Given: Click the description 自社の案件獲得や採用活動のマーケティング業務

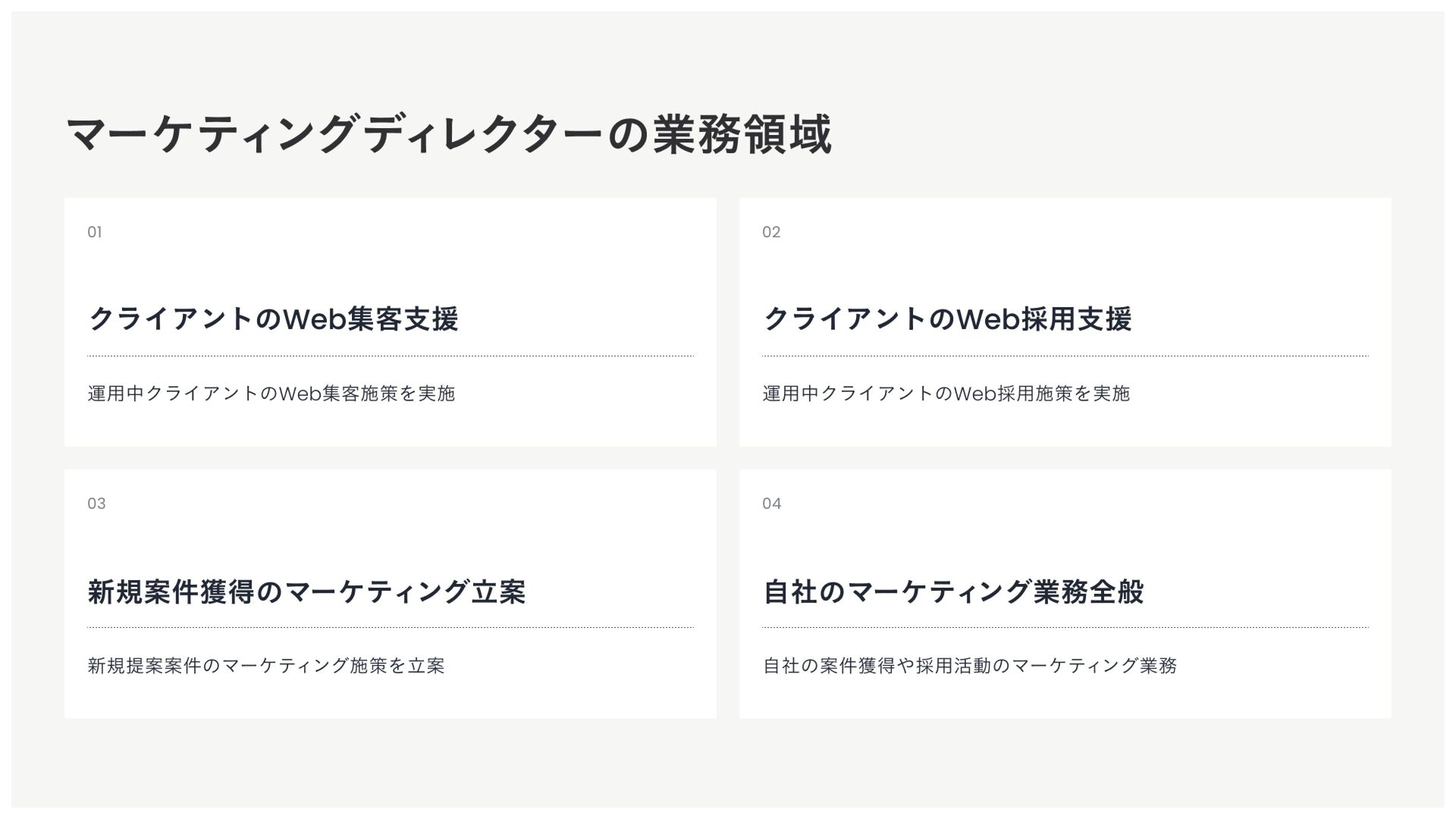Looking at the screenshot, I should pos(970,666).
